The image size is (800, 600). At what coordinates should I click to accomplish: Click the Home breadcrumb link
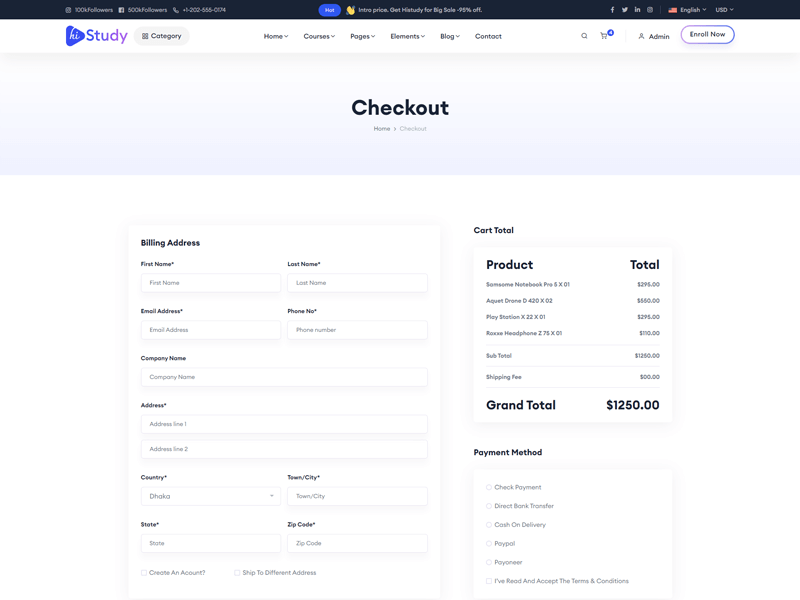pos(382,129)
